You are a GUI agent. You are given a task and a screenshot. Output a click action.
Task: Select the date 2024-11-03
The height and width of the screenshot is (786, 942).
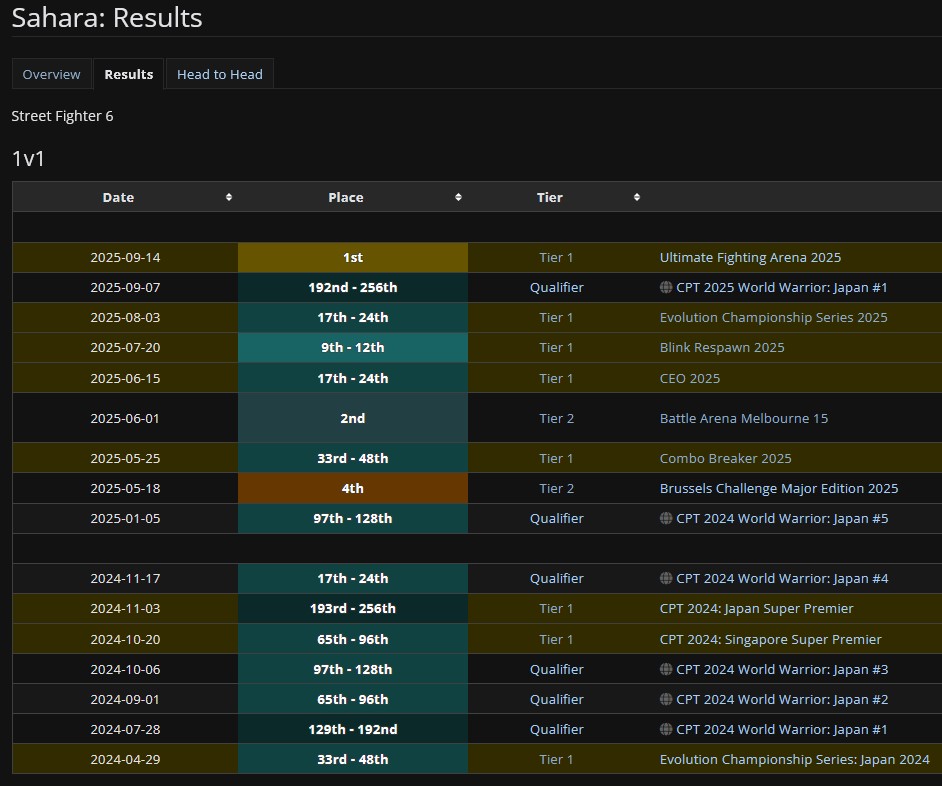coord(125,608)
